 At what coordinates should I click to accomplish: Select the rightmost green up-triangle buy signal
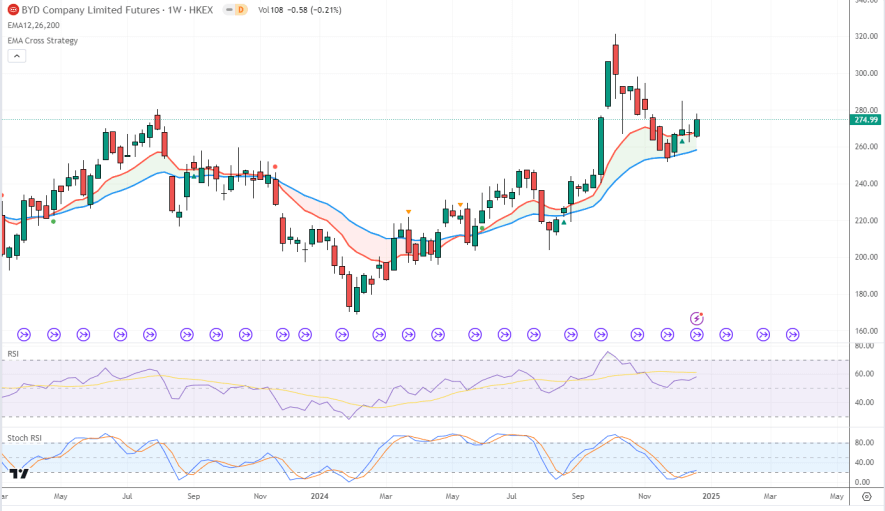pos(682,141)
